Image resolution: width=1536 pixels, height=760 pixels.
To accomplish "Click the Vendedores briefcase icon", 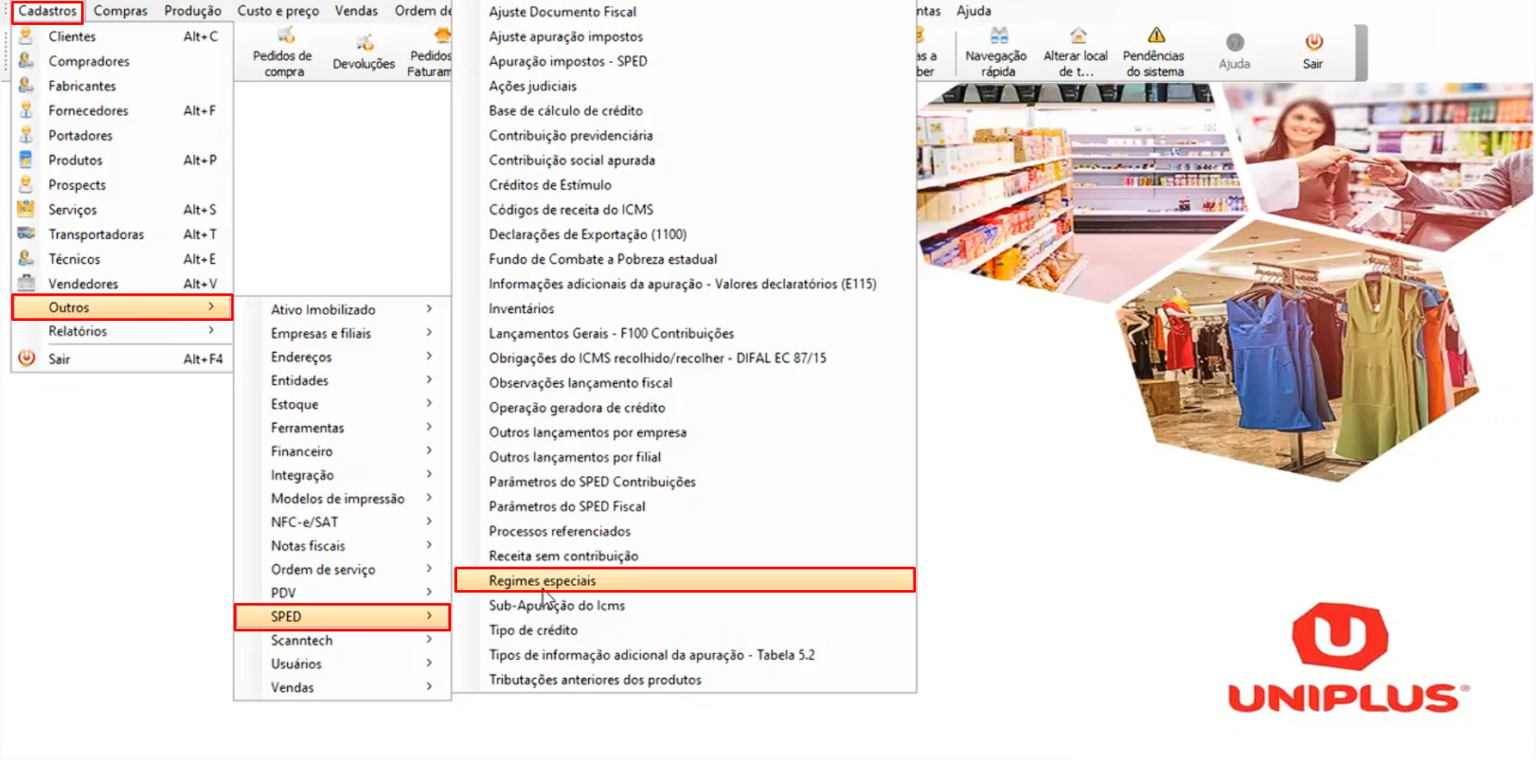I will pyautogui.click(x=26, y=284).
